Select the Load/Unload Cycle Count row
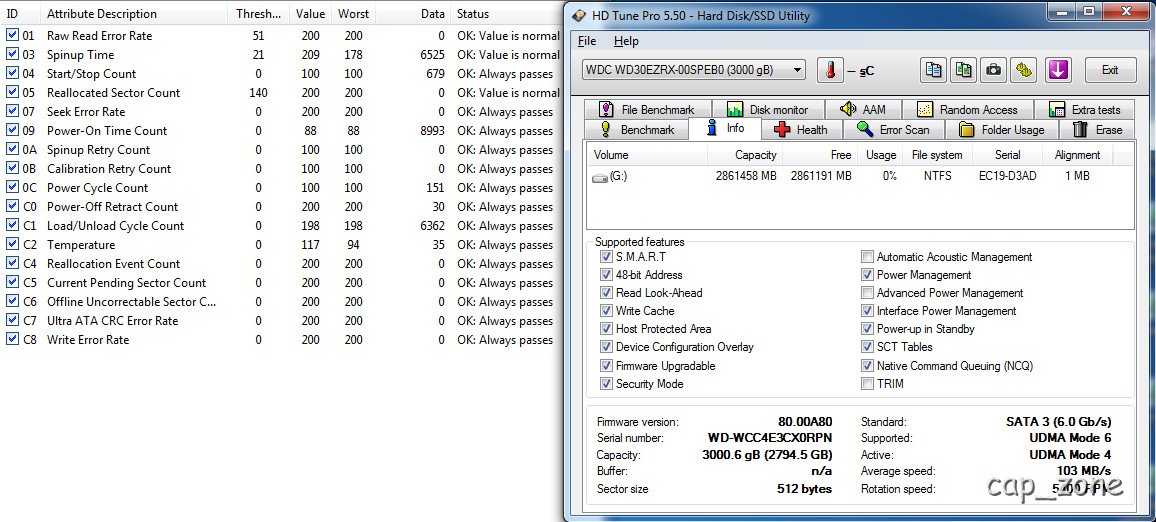1156x522 pixels. (281, 226)
